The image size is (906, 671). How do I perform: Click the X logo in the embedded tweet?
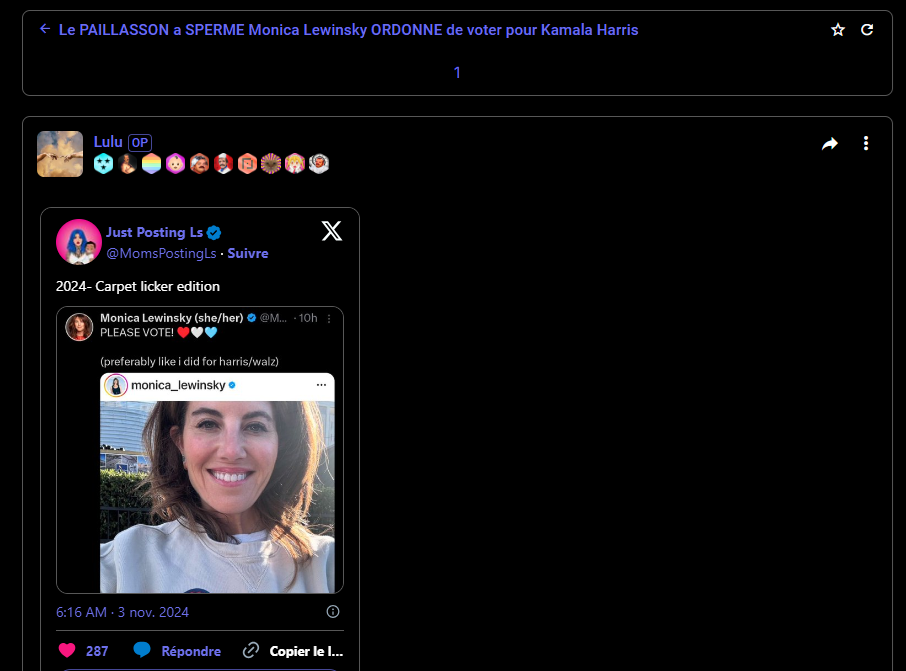tap(332, 232)
